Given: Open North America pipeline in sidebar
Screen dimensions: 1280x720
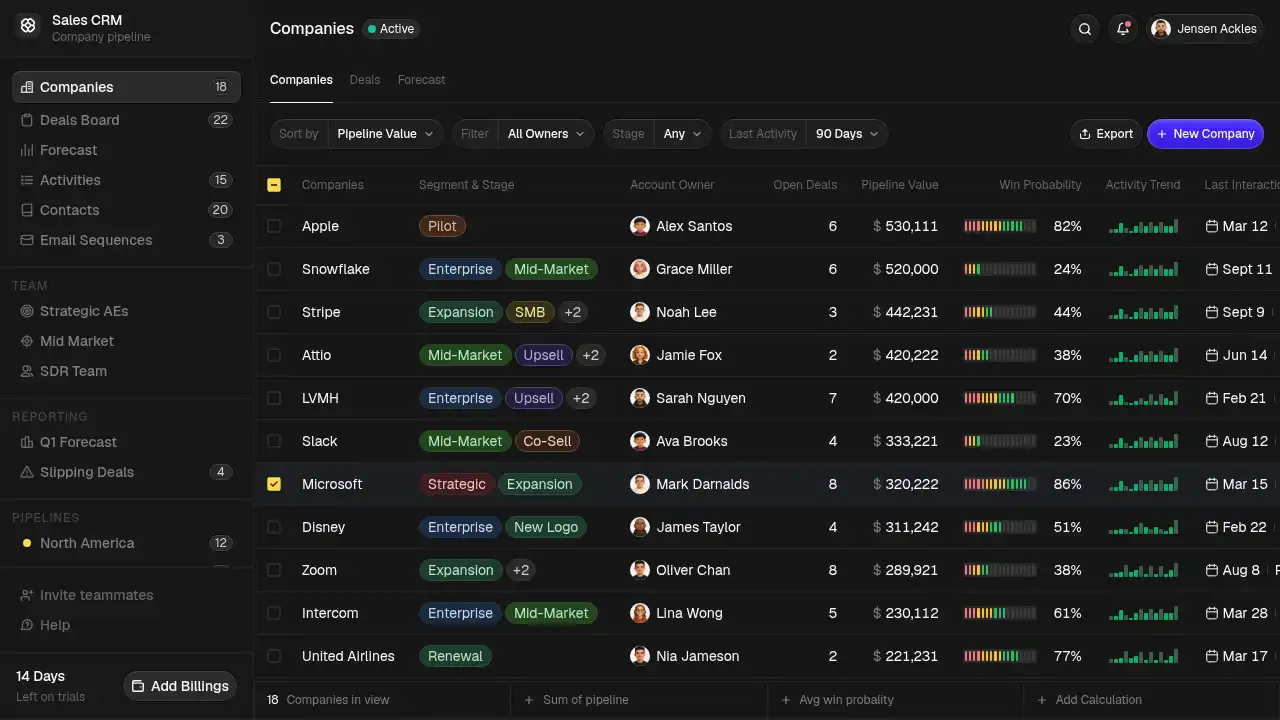Looking at the screenshot, I should coord(126,543).
